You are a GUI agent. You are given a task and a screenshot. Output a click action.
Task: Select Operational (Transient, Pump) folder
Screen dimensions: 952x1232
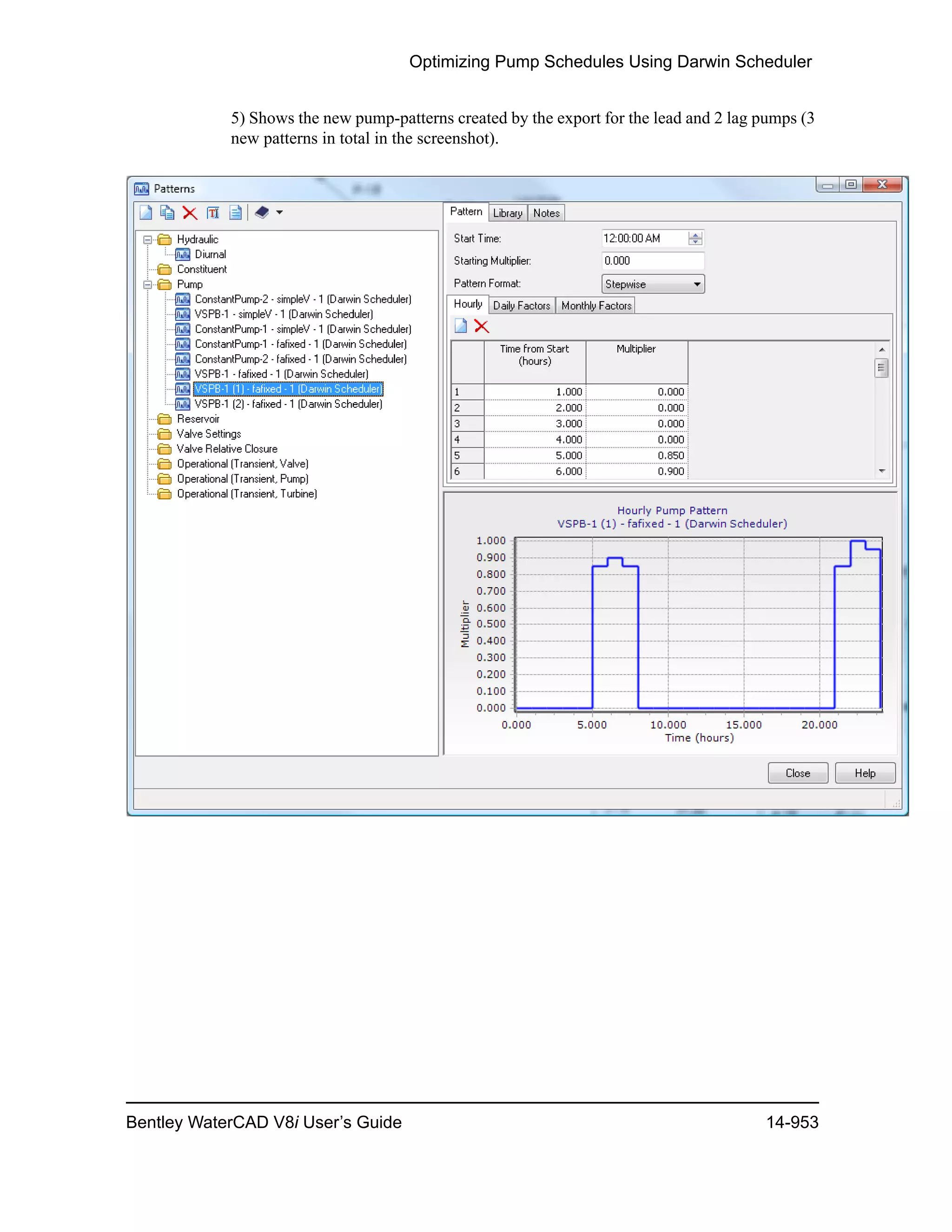[243, 479]
